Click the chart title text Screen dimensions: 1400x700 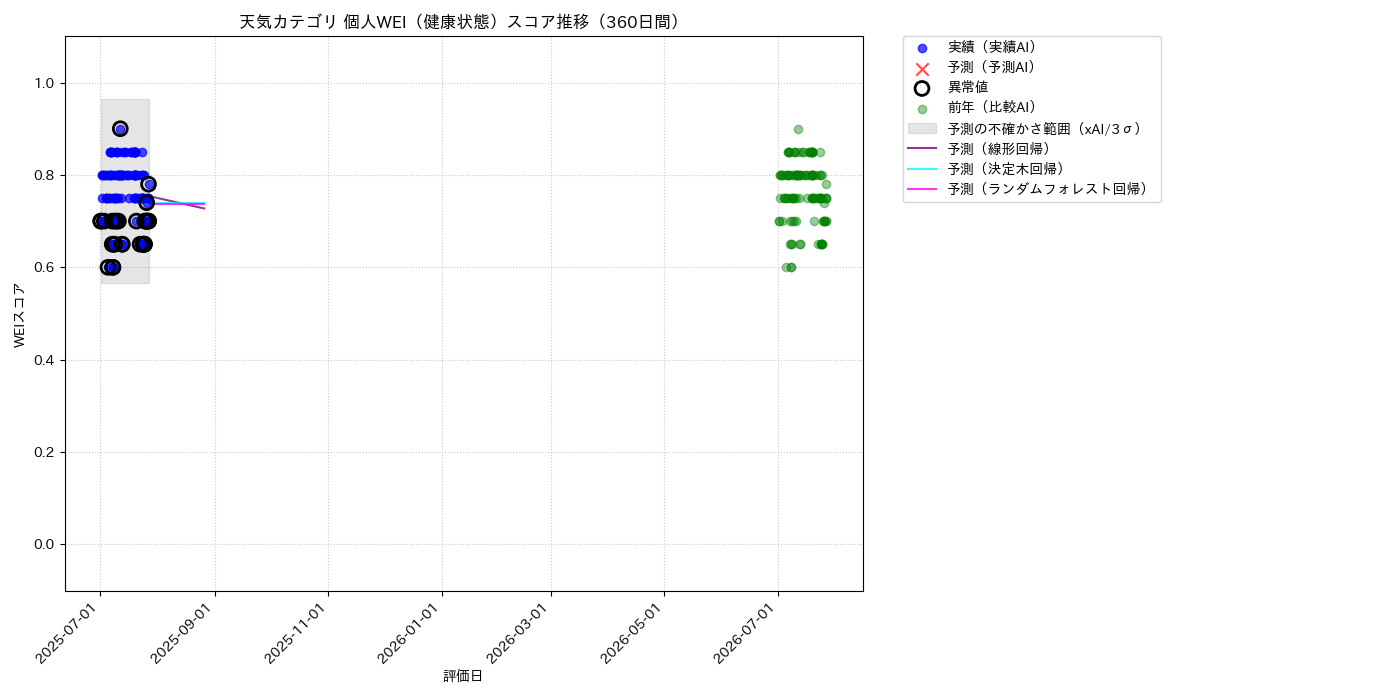point(463,22)
